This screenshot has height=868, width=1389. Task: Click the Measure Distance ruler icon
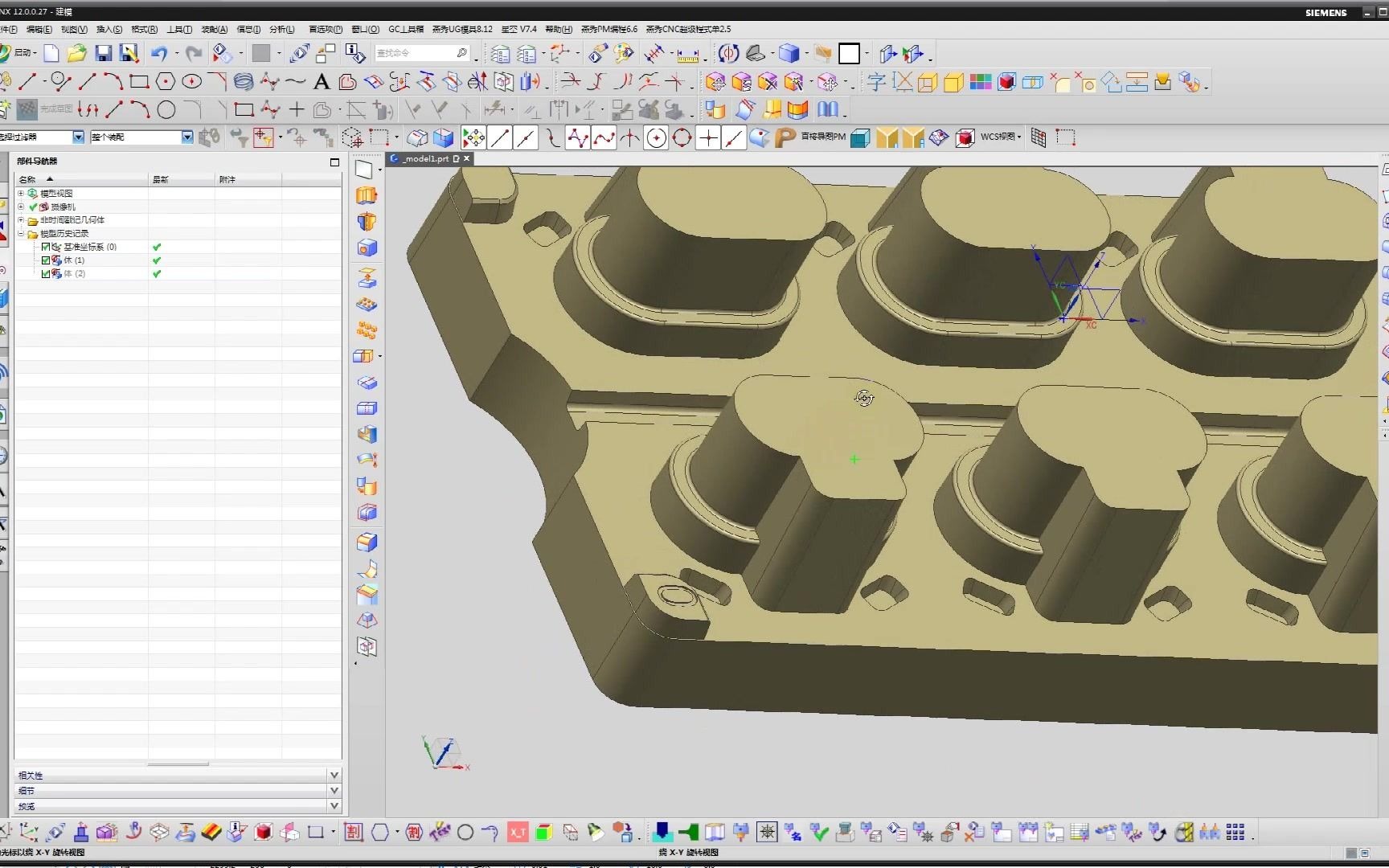click(x=688, y=55)
